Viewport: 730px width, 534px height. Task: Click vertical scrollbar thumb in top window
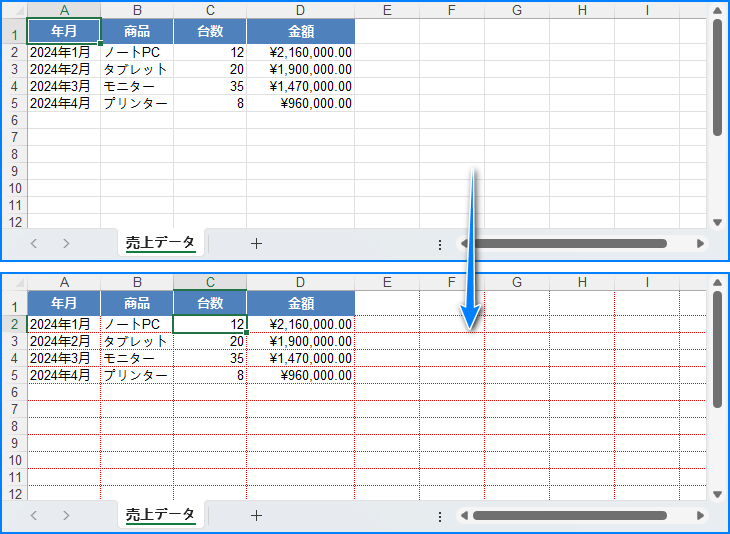pyautogui.click(x=717, y=78)
